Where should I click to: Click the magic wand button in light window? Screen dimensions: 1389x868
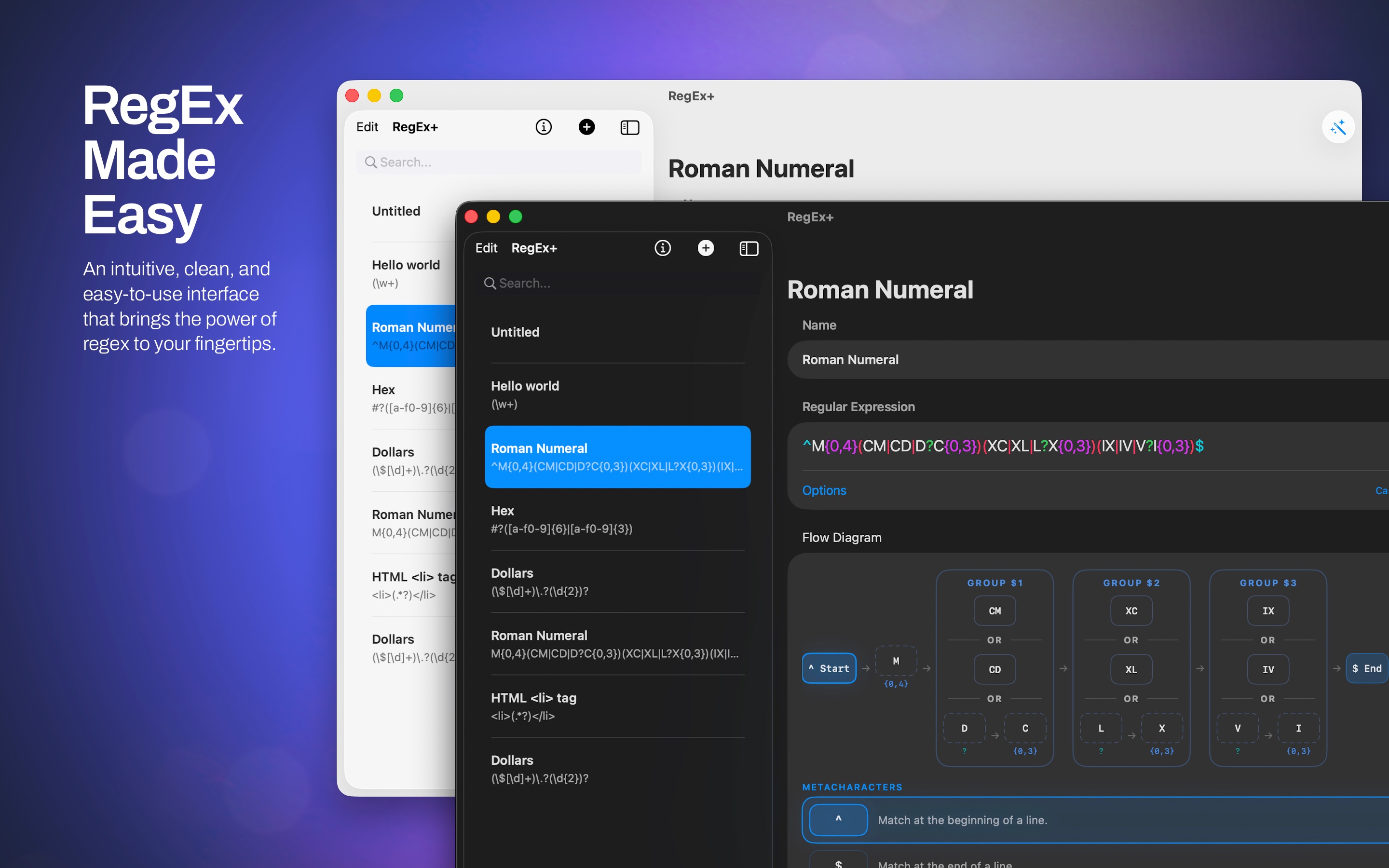(x=1338, y=127)
